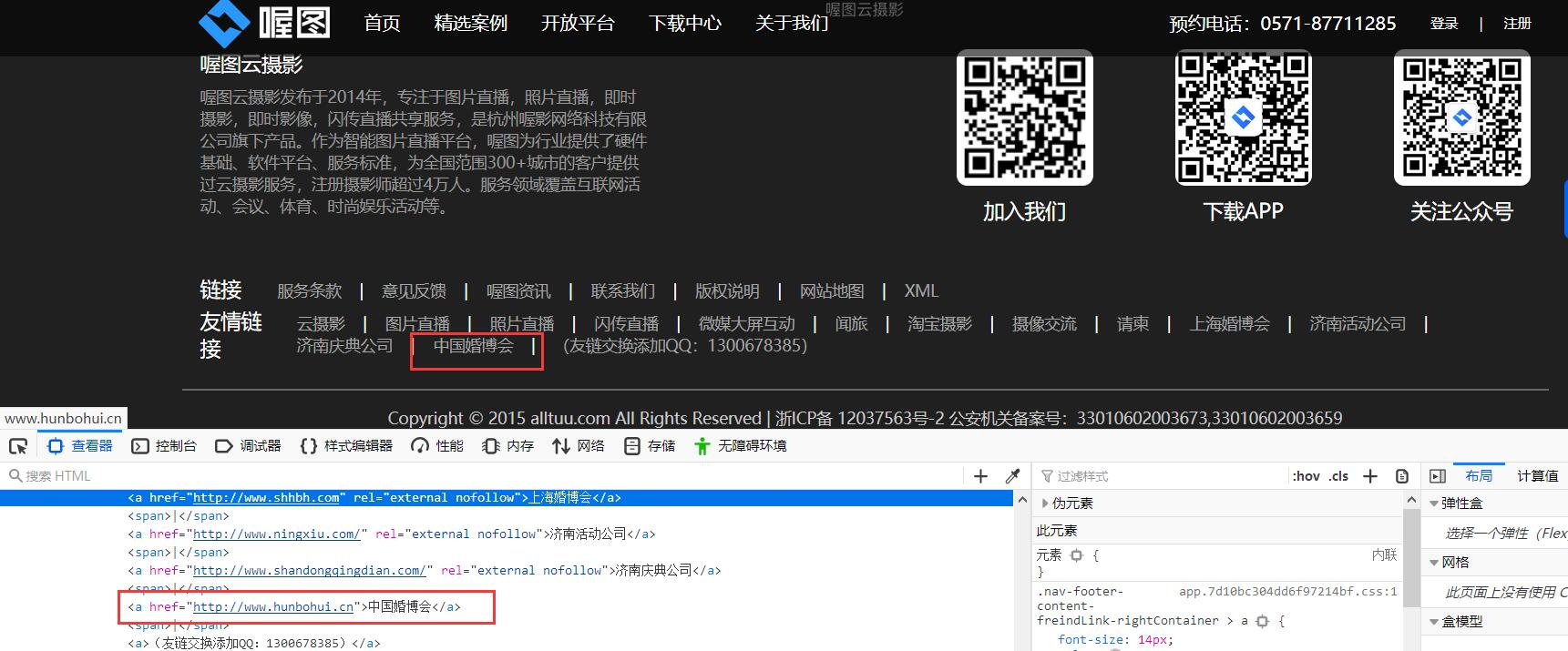Viewport: 1568px width, 651px height.
Task: Click selector highlighter icon after 'rightContainer > a'
Action: 1262,621
